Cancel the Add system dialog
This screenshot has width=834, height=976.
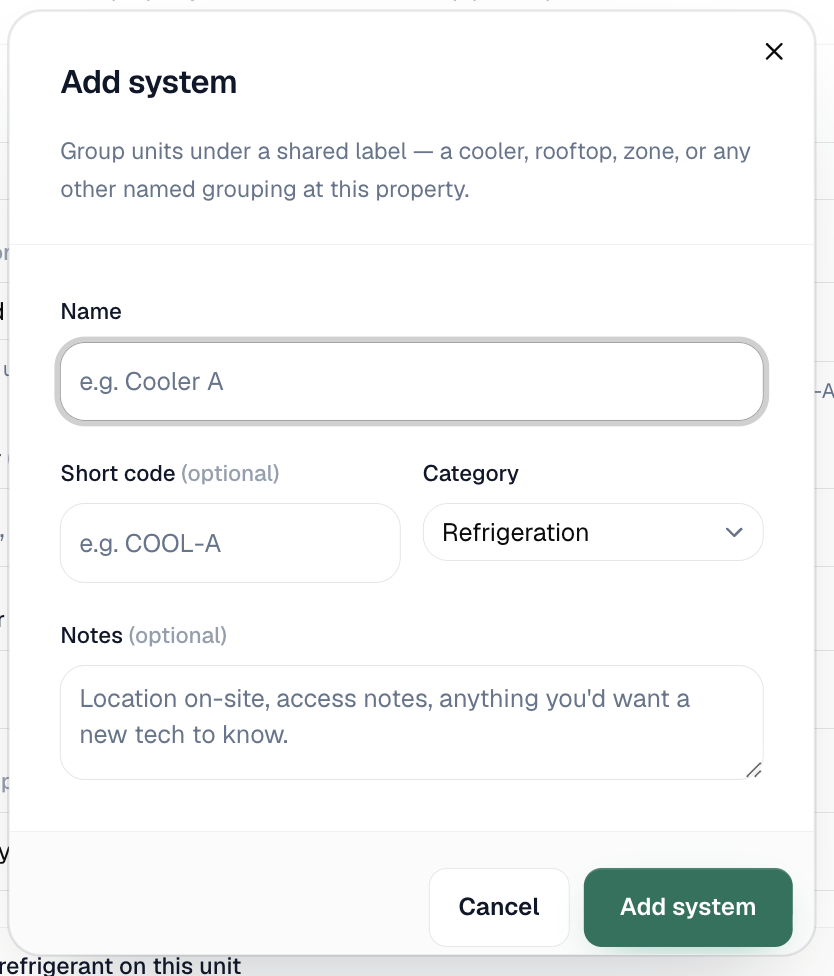tap(499, 907)
